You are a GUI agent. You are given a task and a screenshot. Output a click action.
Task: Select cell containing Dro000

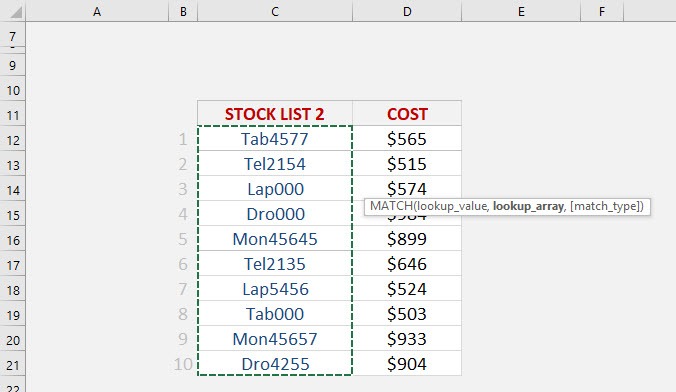tap(275, 213)
